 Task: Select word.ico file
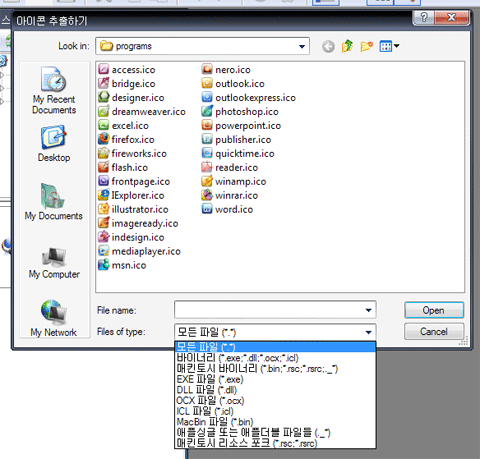(x=227, y=209)
